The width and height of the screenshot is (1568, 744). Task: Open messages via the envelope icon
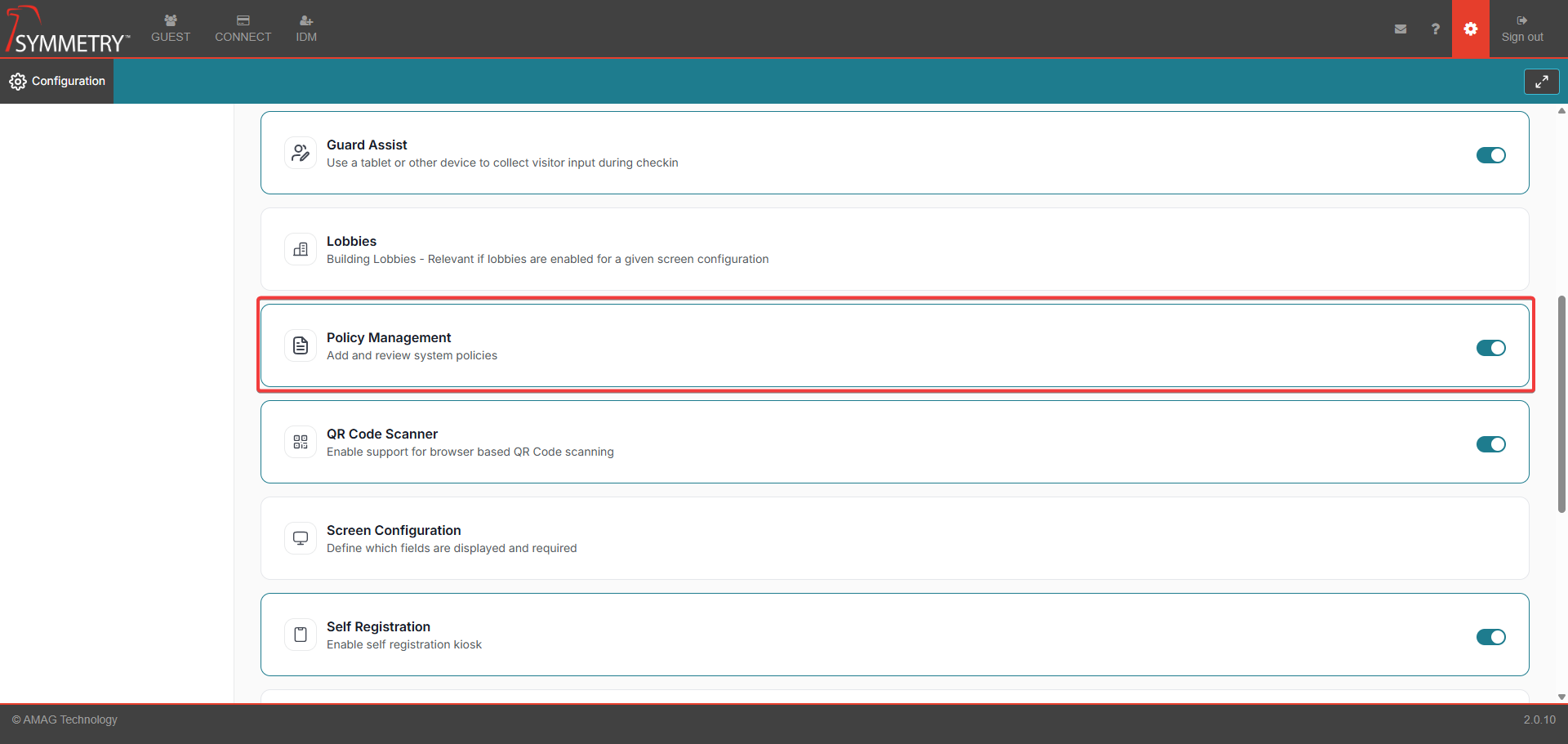tap(1401, 29)
